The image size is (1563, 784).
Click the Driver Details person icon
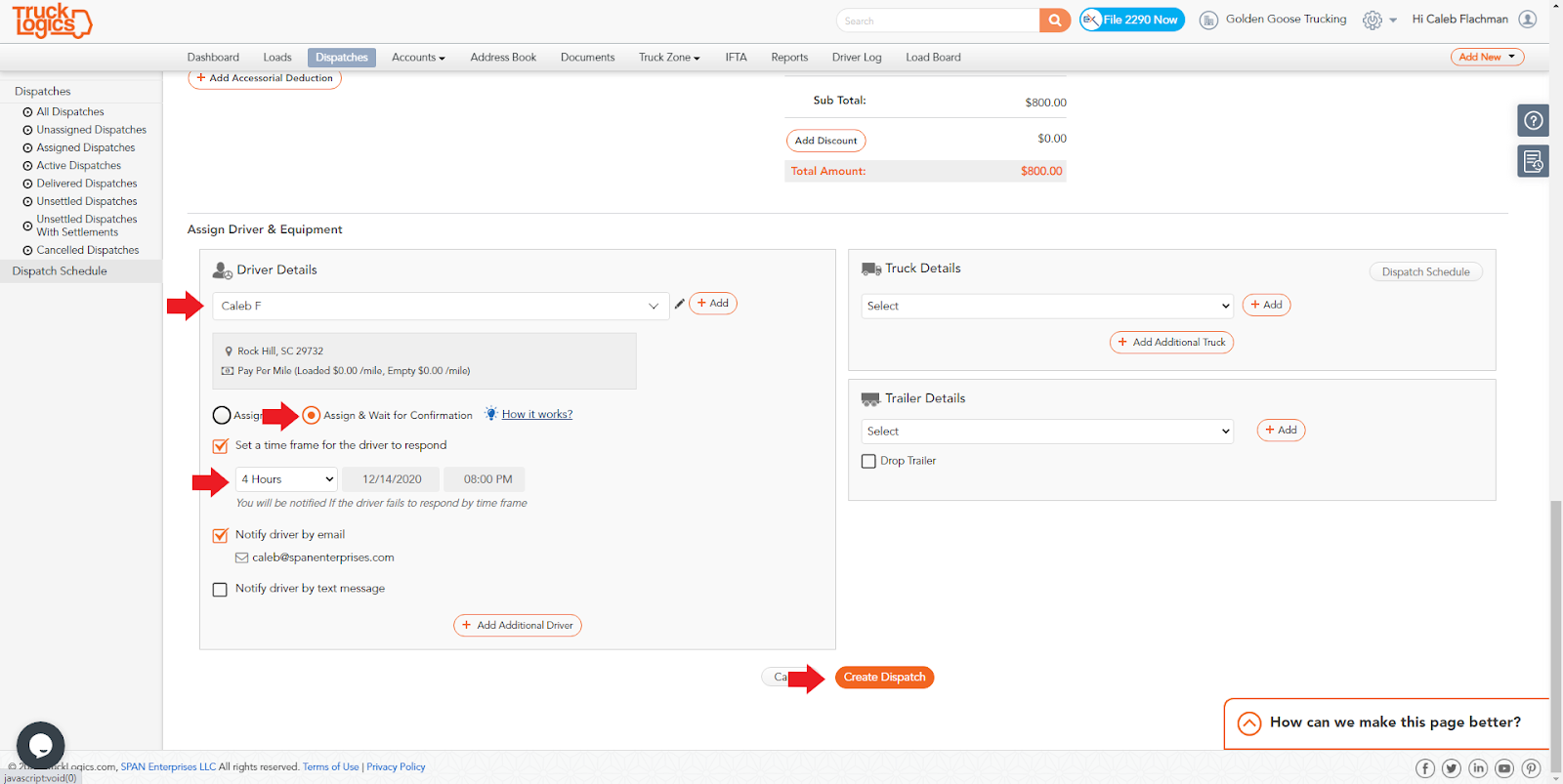(x=223, y=270)
